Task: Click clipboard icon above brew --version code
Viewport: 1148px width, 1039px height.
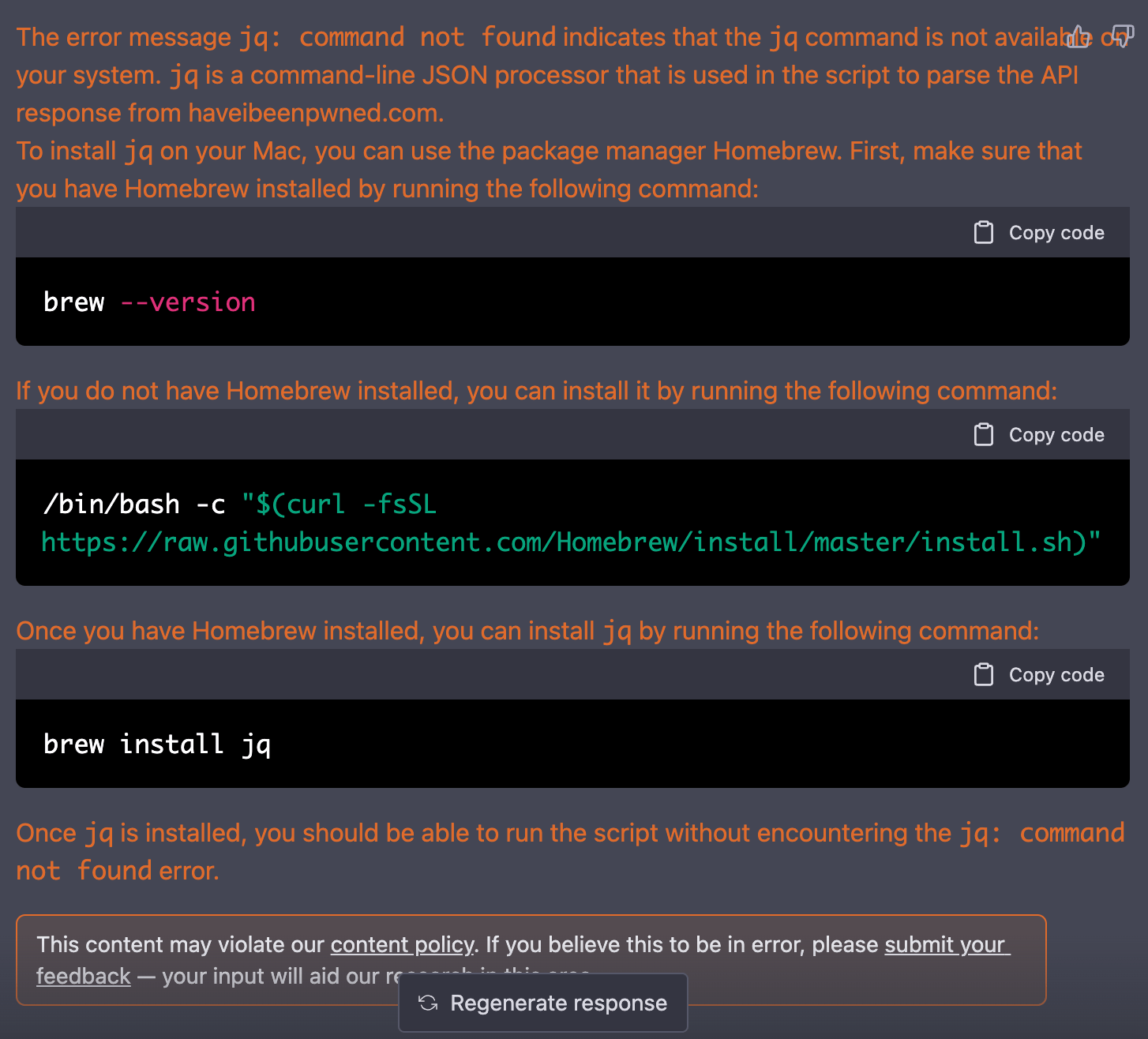Action: tap(983, 233)
